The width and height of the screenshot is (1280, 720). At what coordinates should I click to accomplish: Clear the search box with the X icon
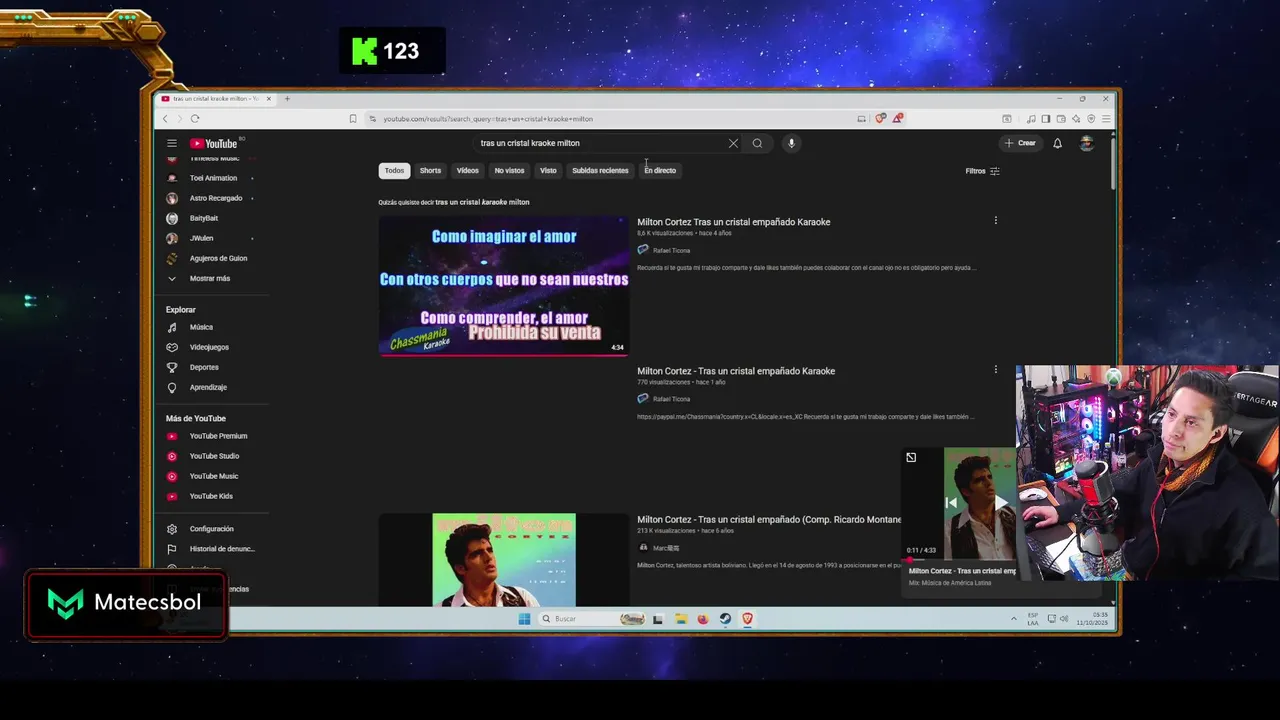pos(733,143)
